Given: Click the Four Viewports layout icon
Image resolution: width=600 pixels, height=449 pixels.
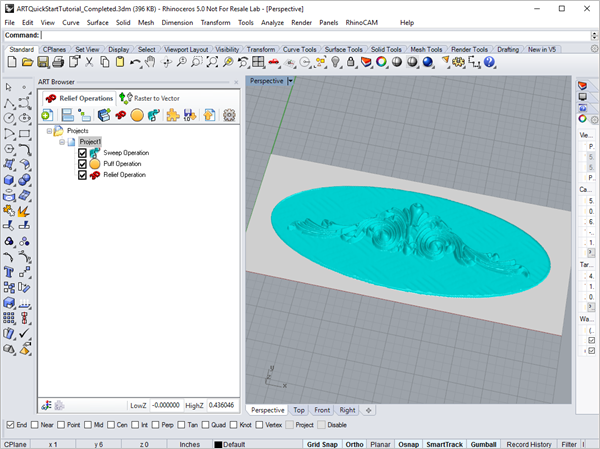Looking at the screenshot, I should pyautogui.click(x=258, y=62).
